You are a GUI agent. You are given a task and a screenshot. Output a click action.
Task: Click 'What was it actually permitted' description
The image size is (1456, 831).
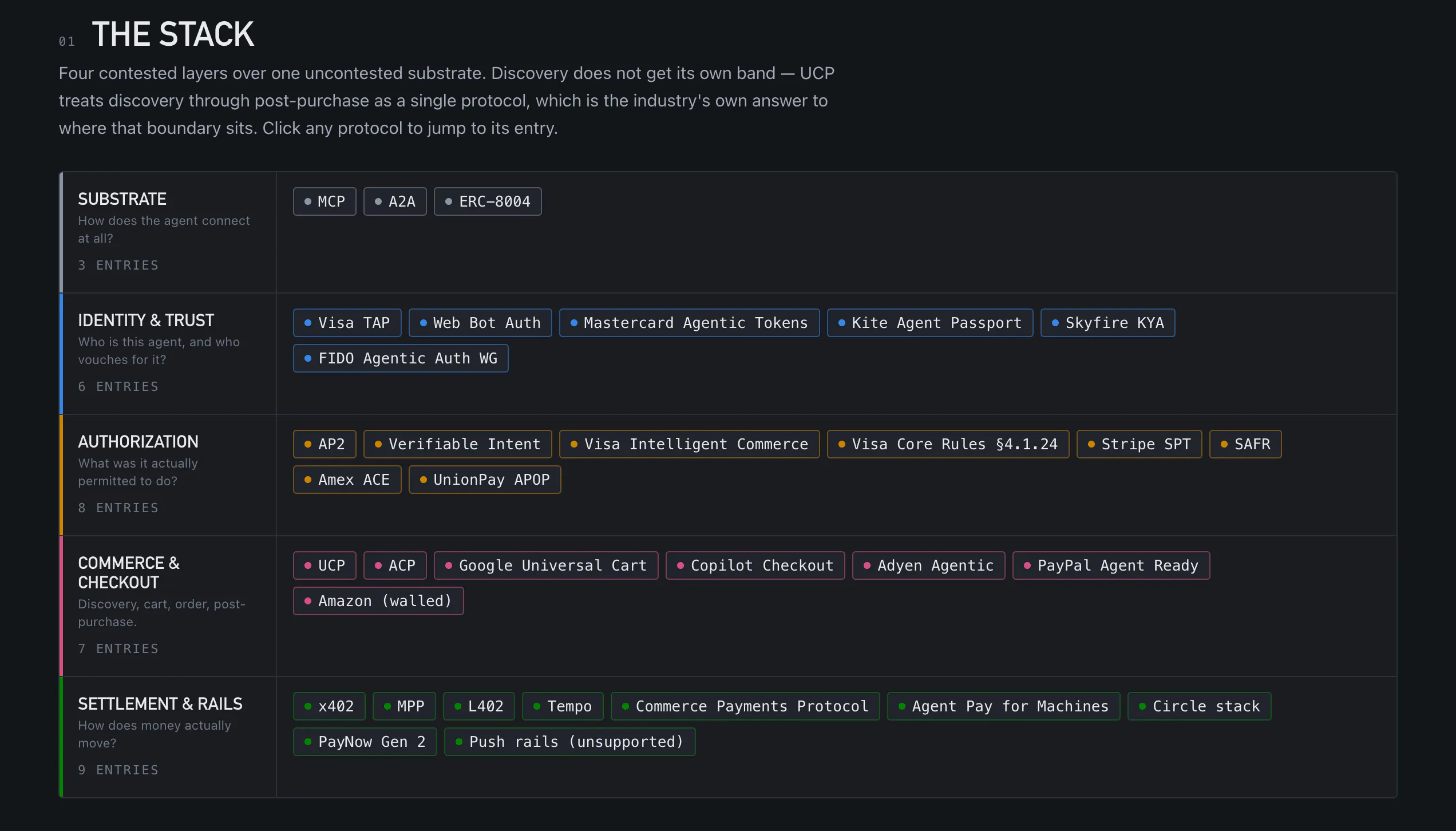138,472
